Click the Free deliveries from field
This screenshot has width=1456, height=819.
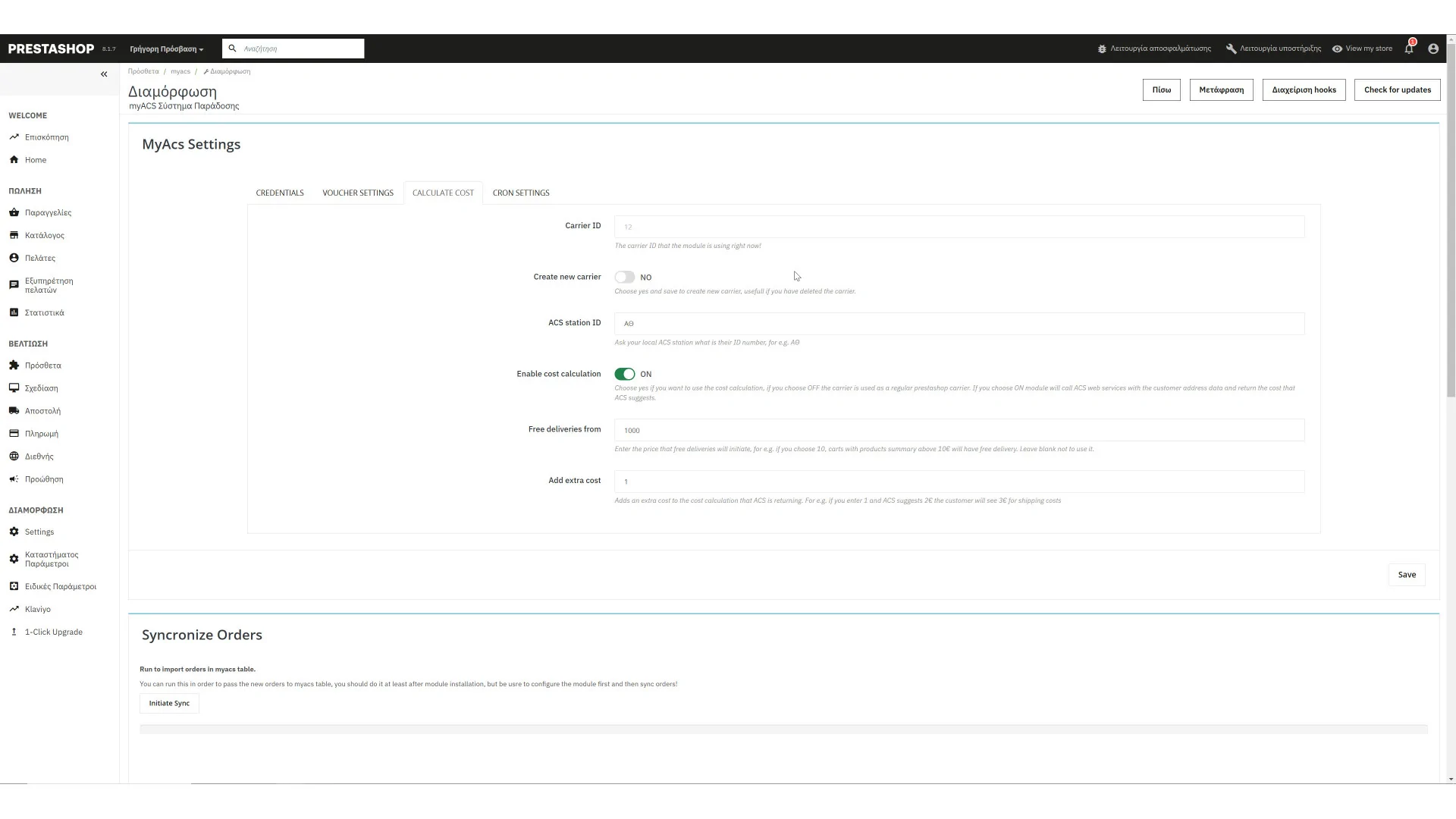pos(959,430)
